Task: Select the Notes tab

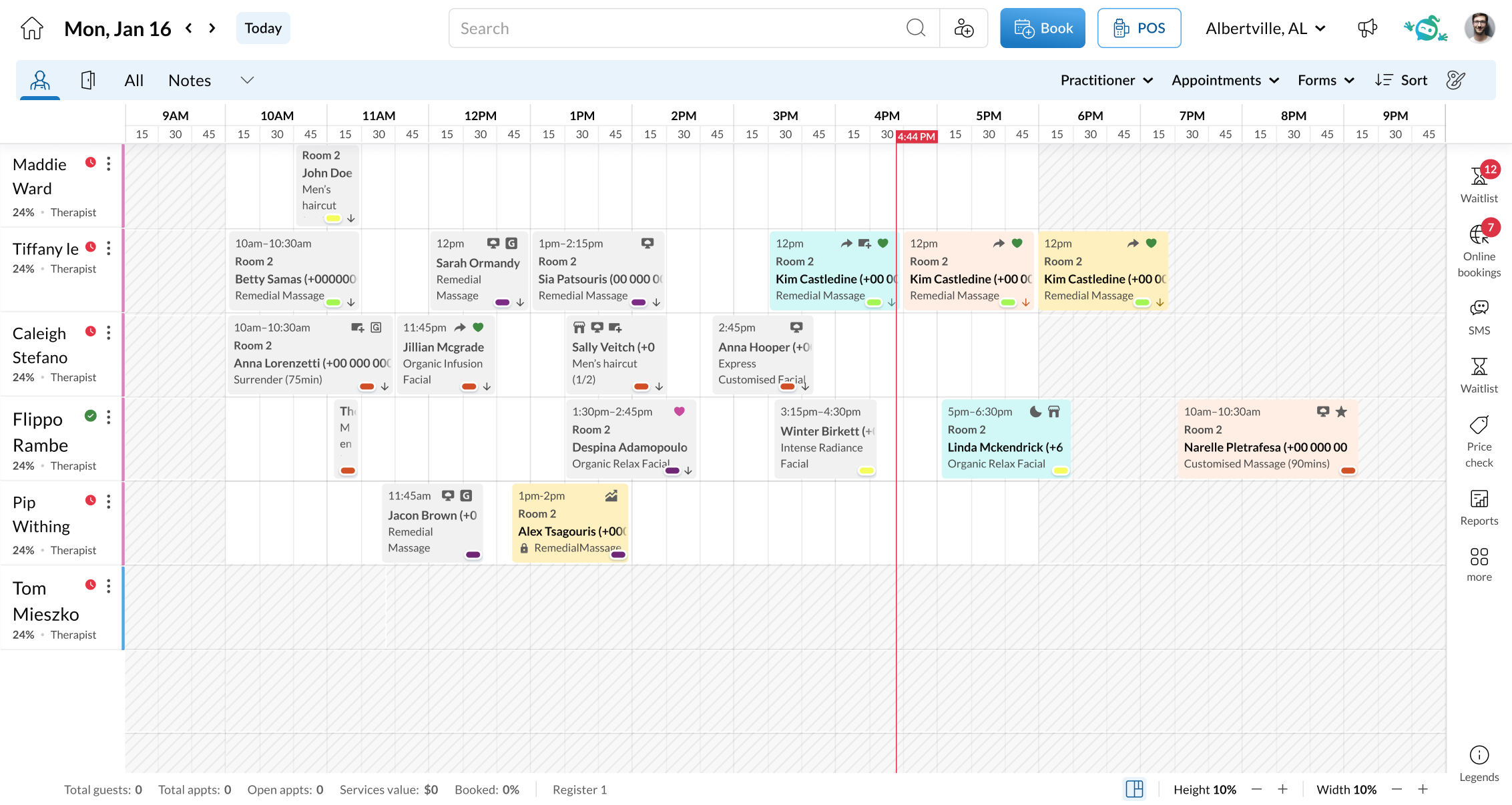Action: 189,80
